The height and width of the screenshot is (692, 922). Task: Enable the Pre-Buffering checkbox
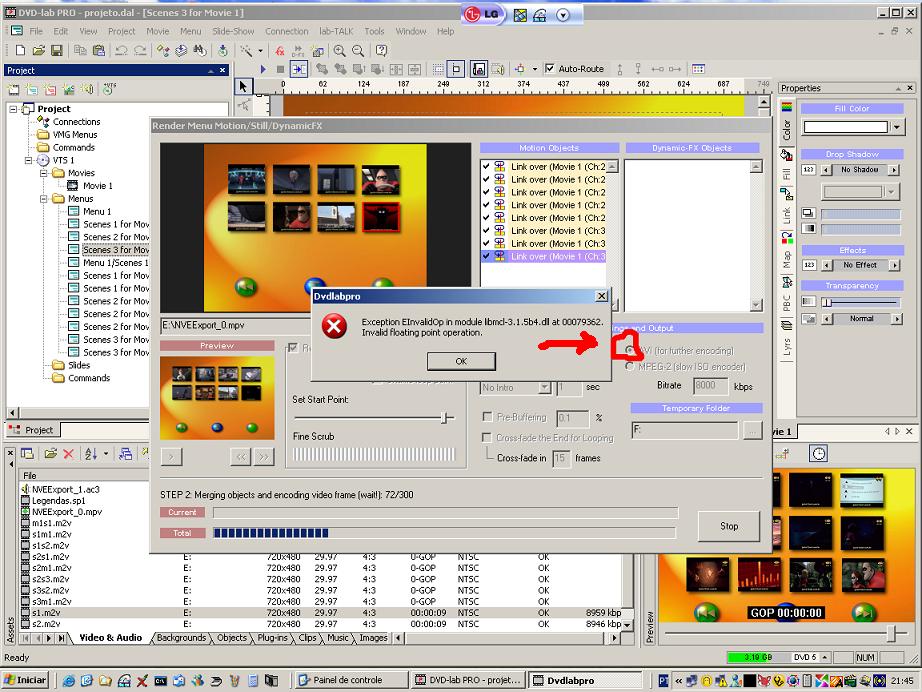(x=487, y=417)
